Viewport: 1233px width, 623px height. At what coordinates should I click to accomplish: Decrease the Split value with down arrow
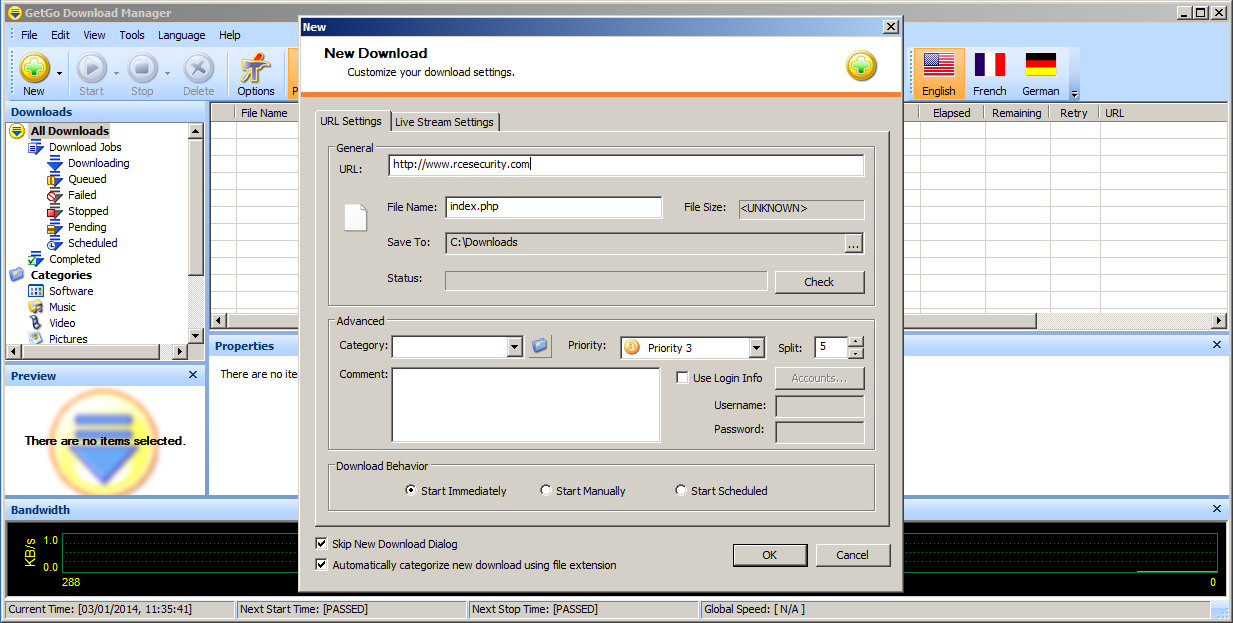point(855,353)
